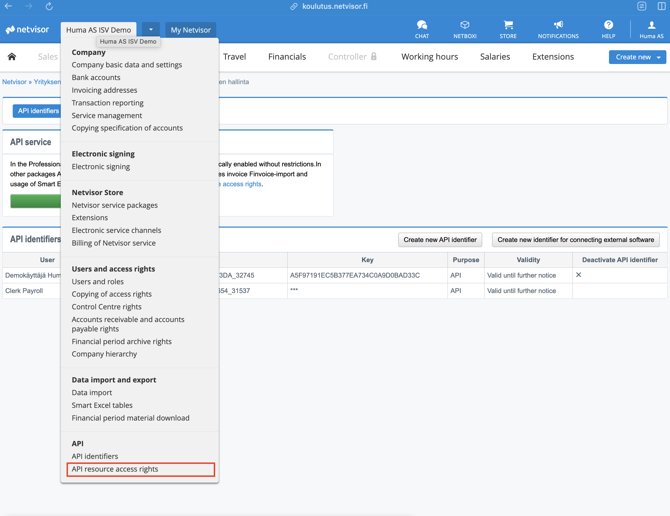Click the My Netvisor button
The height and width of the screenshot is (516, 670).
coord(190,30)
